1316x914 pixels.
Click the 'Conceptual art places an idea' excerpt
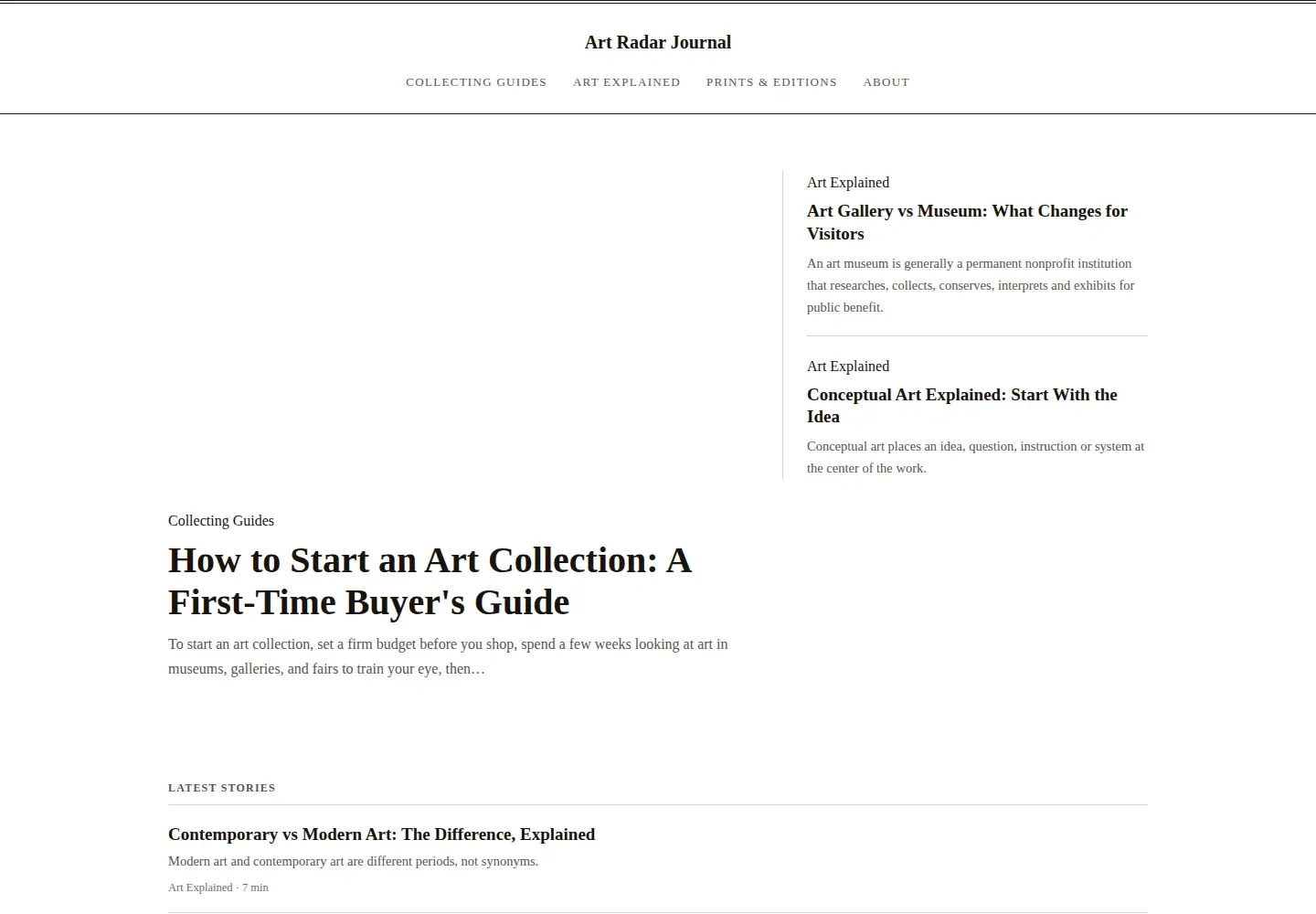[x=975, y=457]
